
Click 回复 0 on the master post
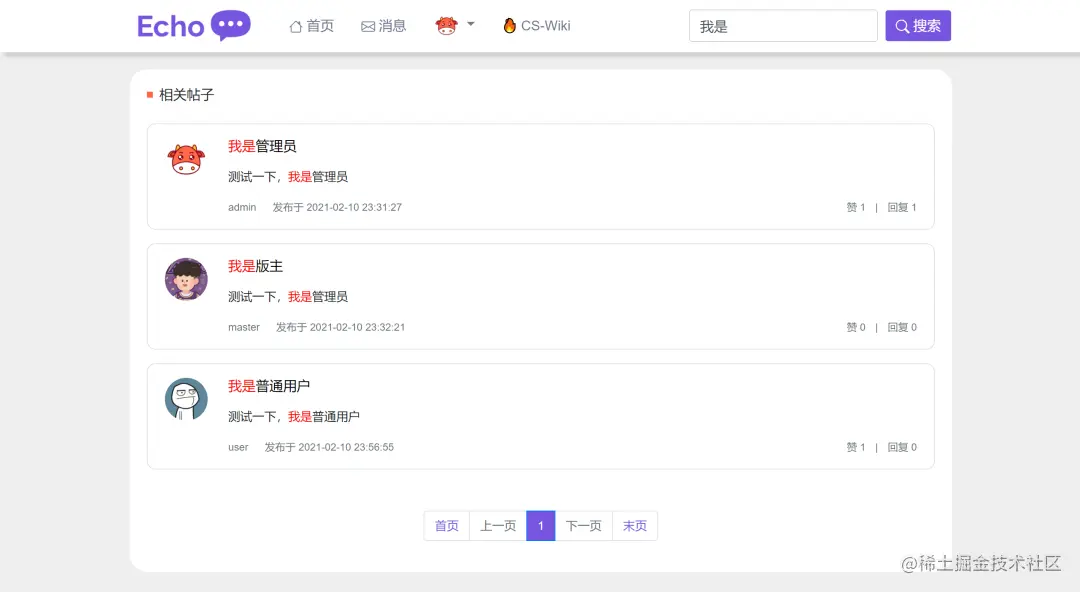(901, 327)
